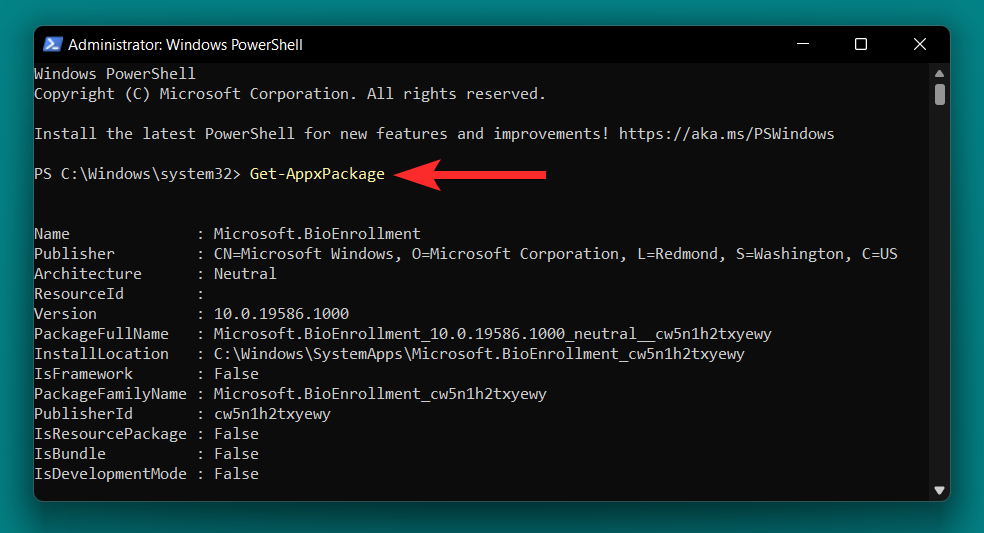
Task: Click the 'InstallLocation' field label
Action: click(x=101, y=353)
